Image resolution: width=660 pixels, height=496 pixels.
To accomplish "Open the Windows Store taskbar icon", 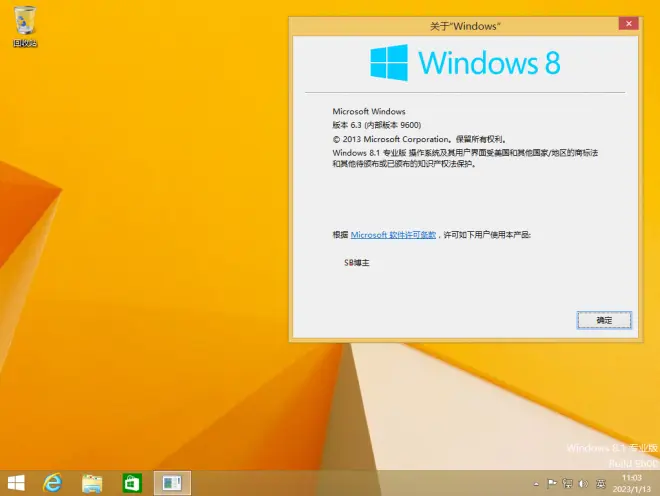I will click(132, 483).
